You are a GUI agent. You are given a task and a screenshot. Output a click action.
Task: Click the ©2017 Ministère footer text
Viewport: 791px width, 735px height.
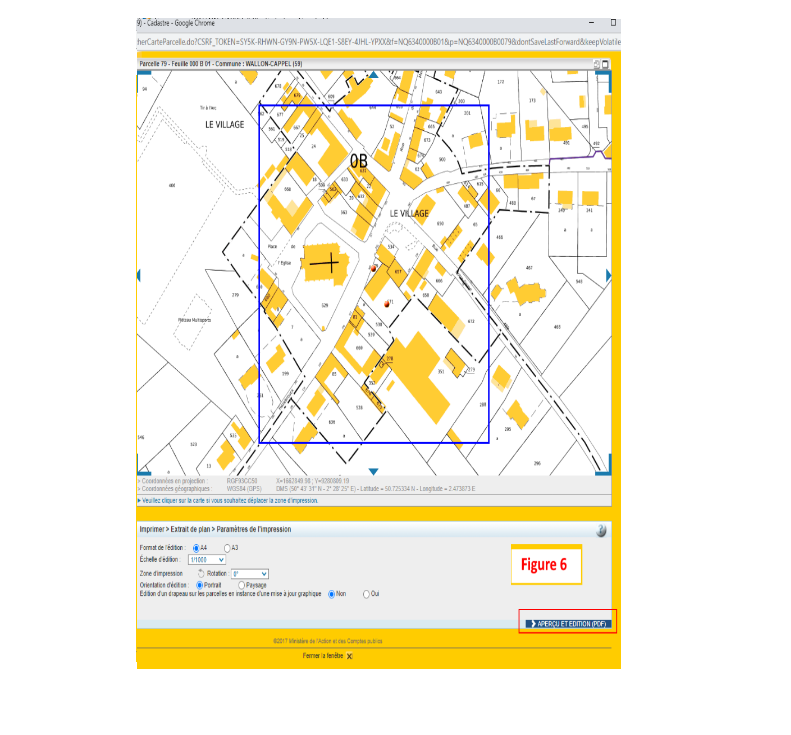point(328,641)
